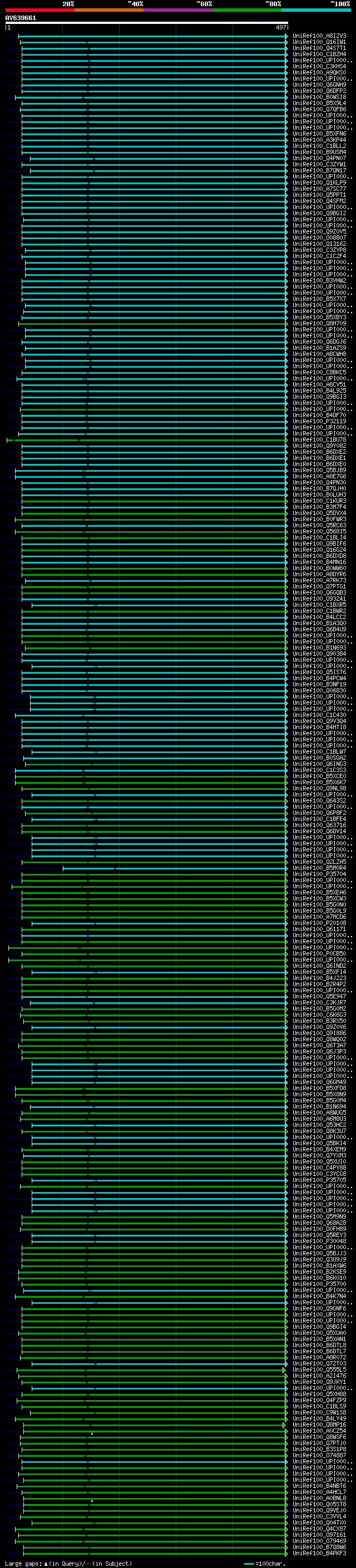Image resolution: width=356 pixels, height=1568 pixels.
Task: Select hit label UniRef100_P35705
Action: 319,1180
